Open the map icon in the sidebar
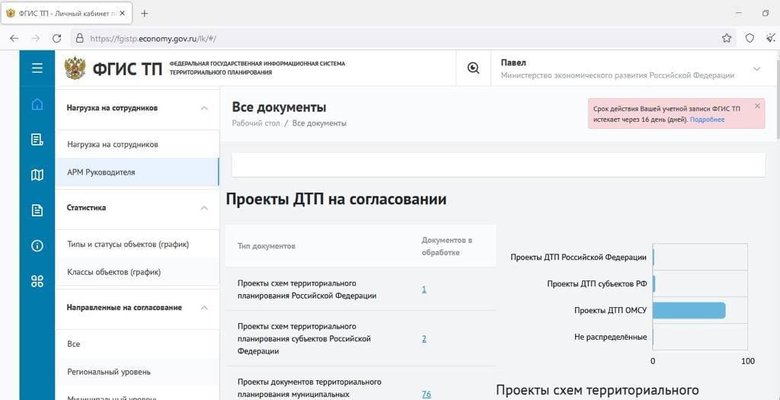Screen dimensions: 780x400 (37, 175)
